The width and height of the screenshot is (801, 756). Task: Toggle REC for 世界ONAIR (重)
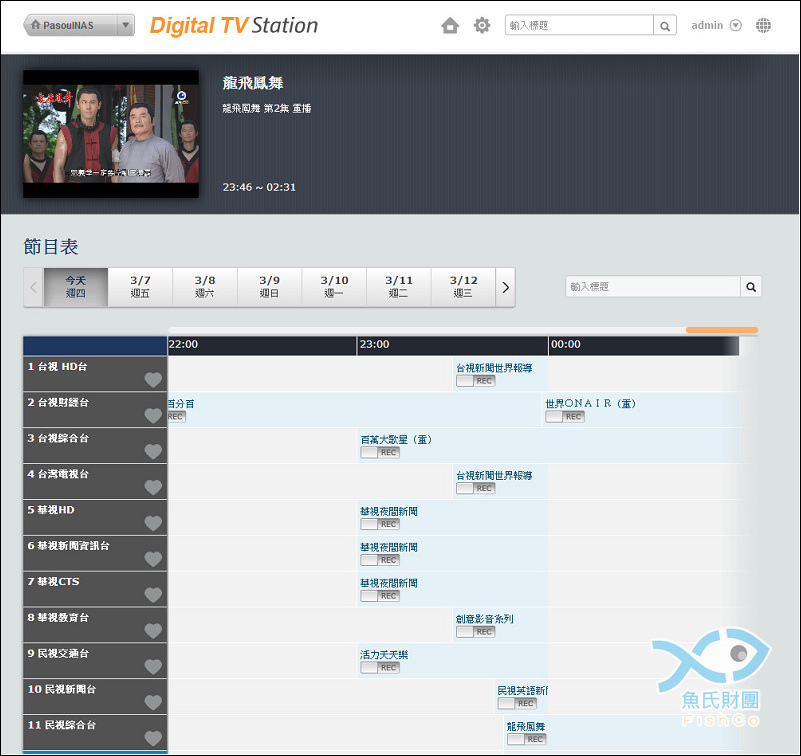coord(564,417)
